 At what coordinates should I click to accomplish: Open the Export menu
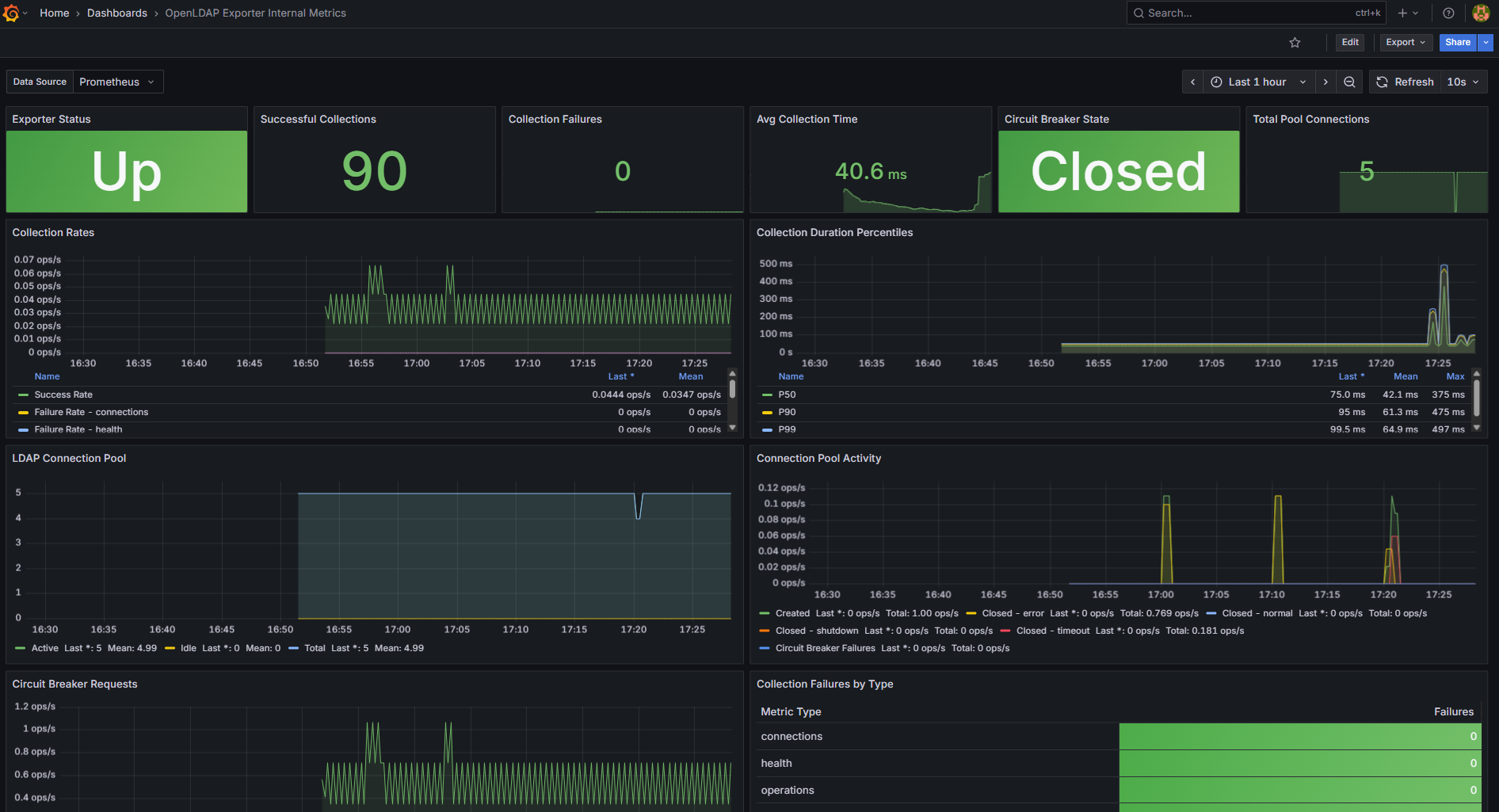pos(1406,43)
